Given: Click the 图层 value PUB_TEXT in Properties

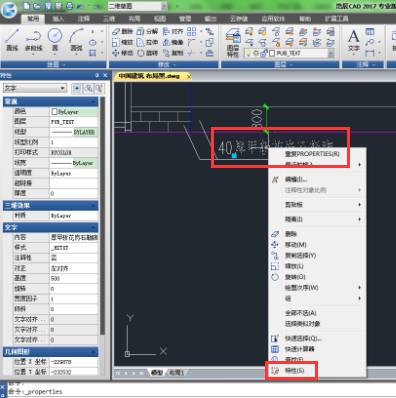Looking at the screenshot, I should click(74, 122).
